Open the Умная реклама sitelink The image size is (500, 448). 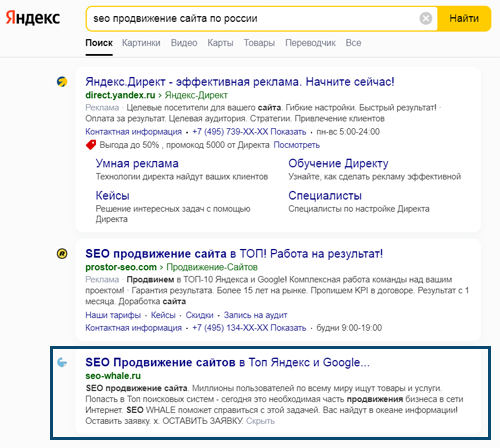[x=137, y=164]
